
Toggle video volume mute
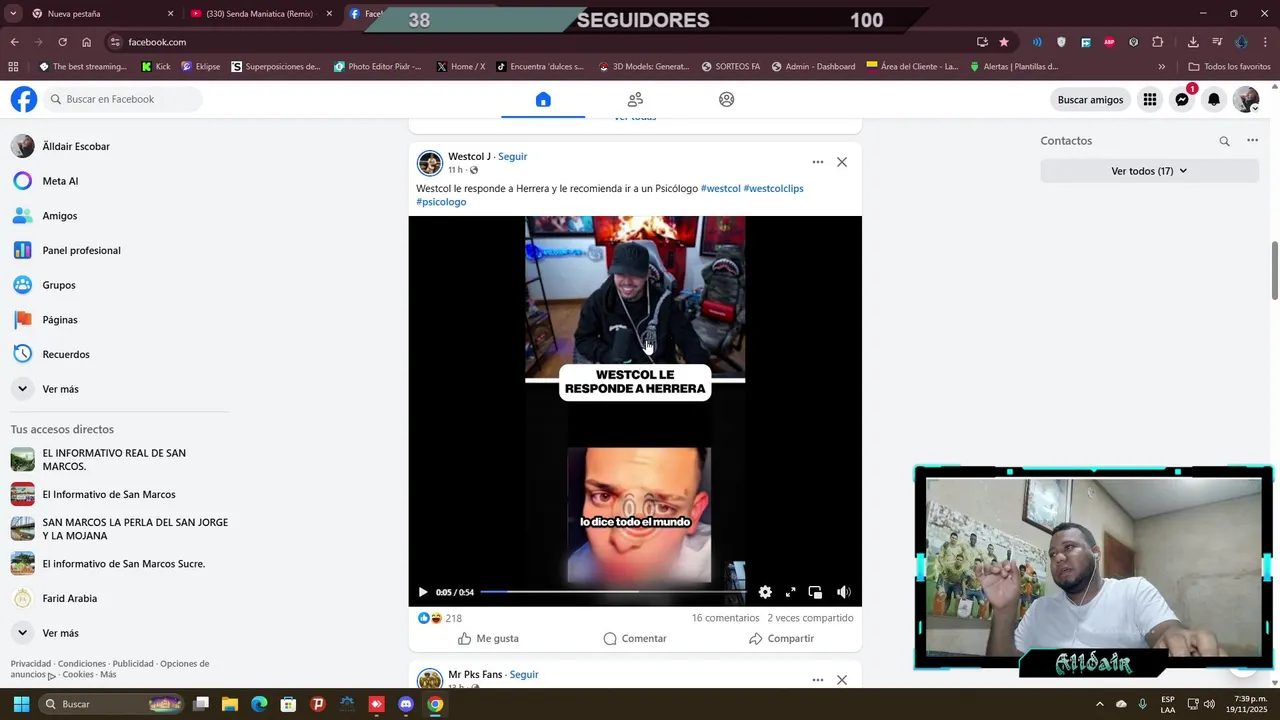(x=843, y=592)
